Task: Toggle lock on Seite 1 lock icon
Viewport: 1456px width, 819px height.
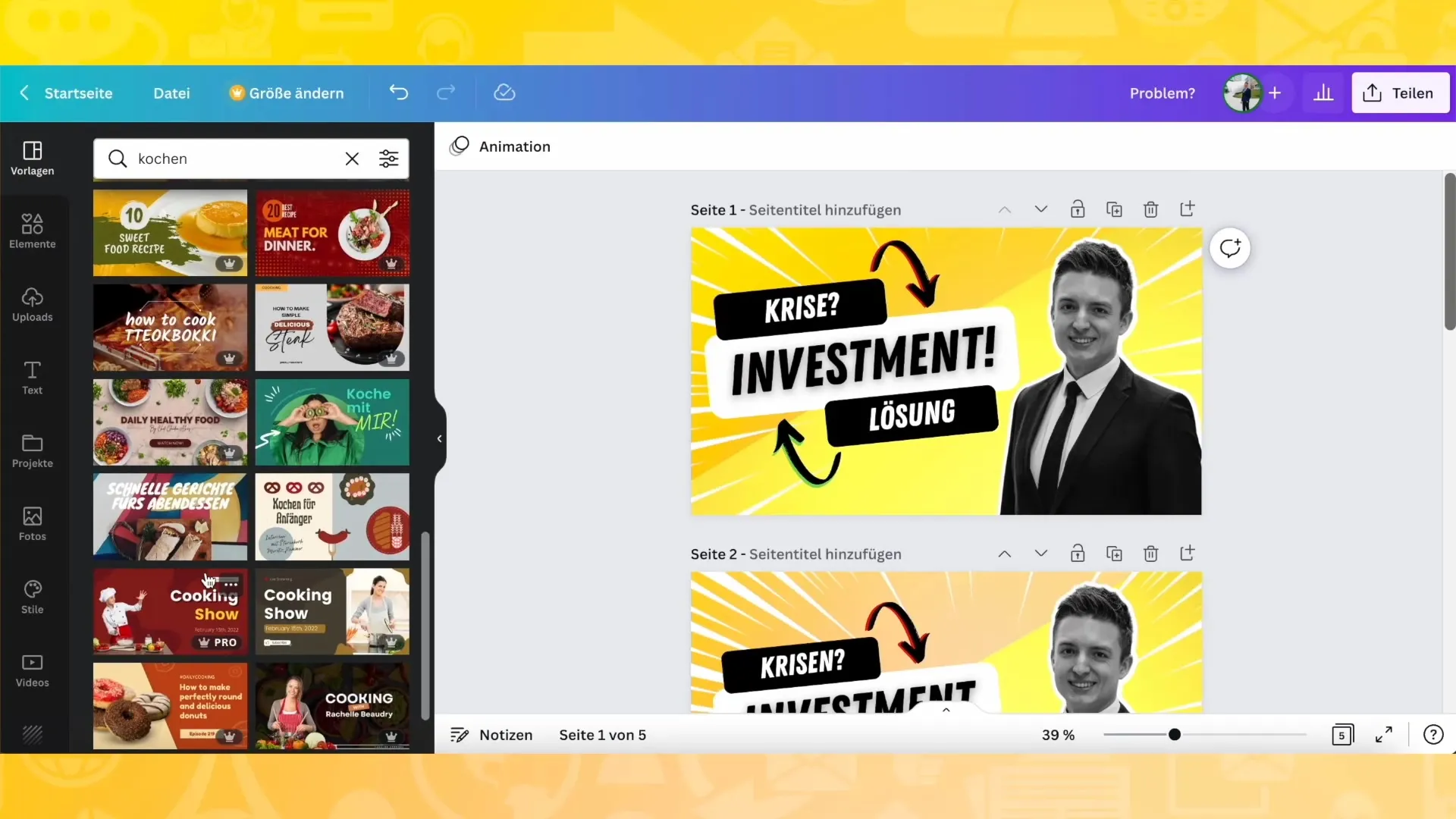Action: (x=1077, y=209)
